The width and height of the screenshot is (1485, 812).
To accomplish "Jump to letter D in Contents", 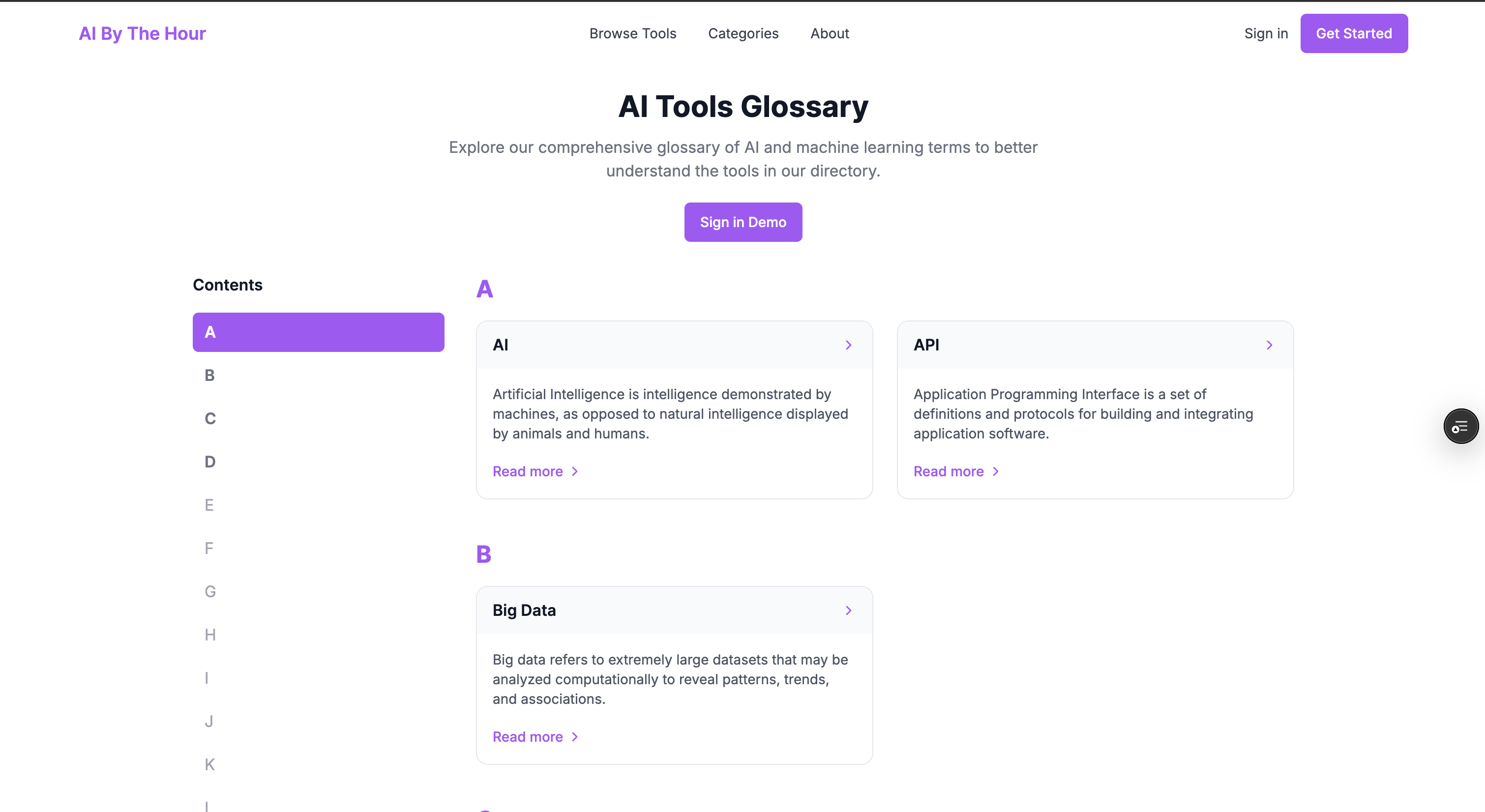I will click(x=210, y=462).
